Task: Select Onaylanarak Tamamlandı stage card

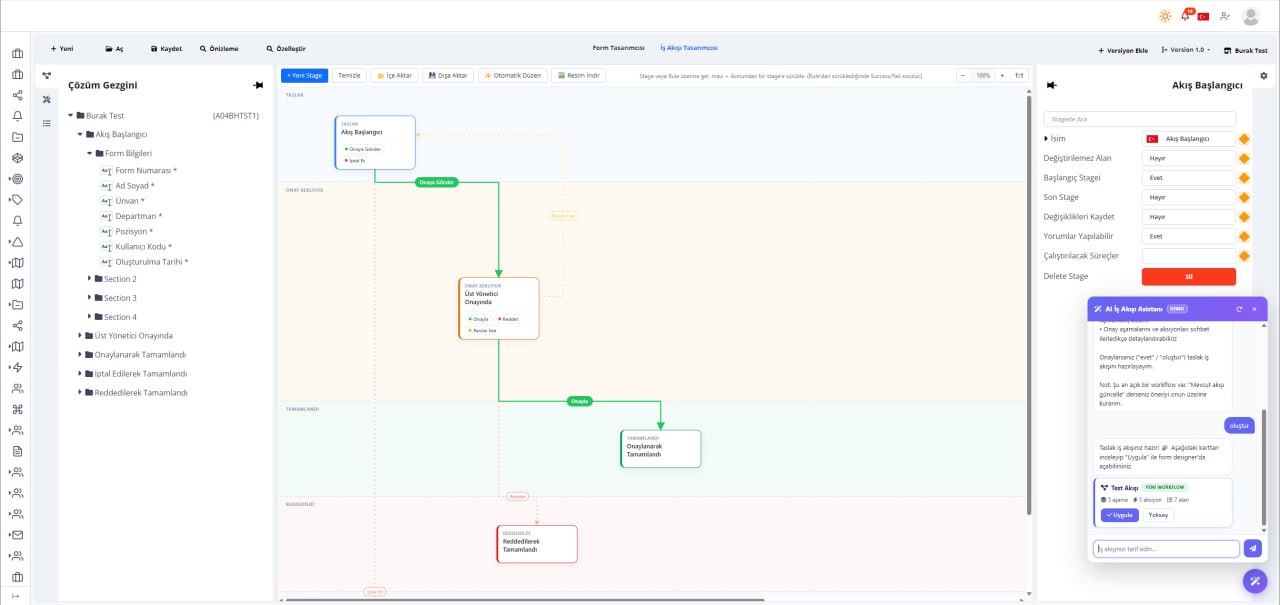Action: pos(661,449)
